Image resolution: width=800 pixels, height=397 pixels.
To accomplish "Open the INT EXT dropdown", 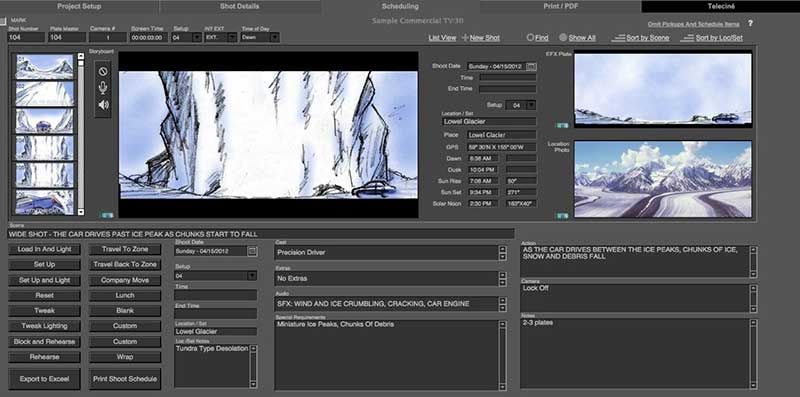I will [x=232, y=37].
